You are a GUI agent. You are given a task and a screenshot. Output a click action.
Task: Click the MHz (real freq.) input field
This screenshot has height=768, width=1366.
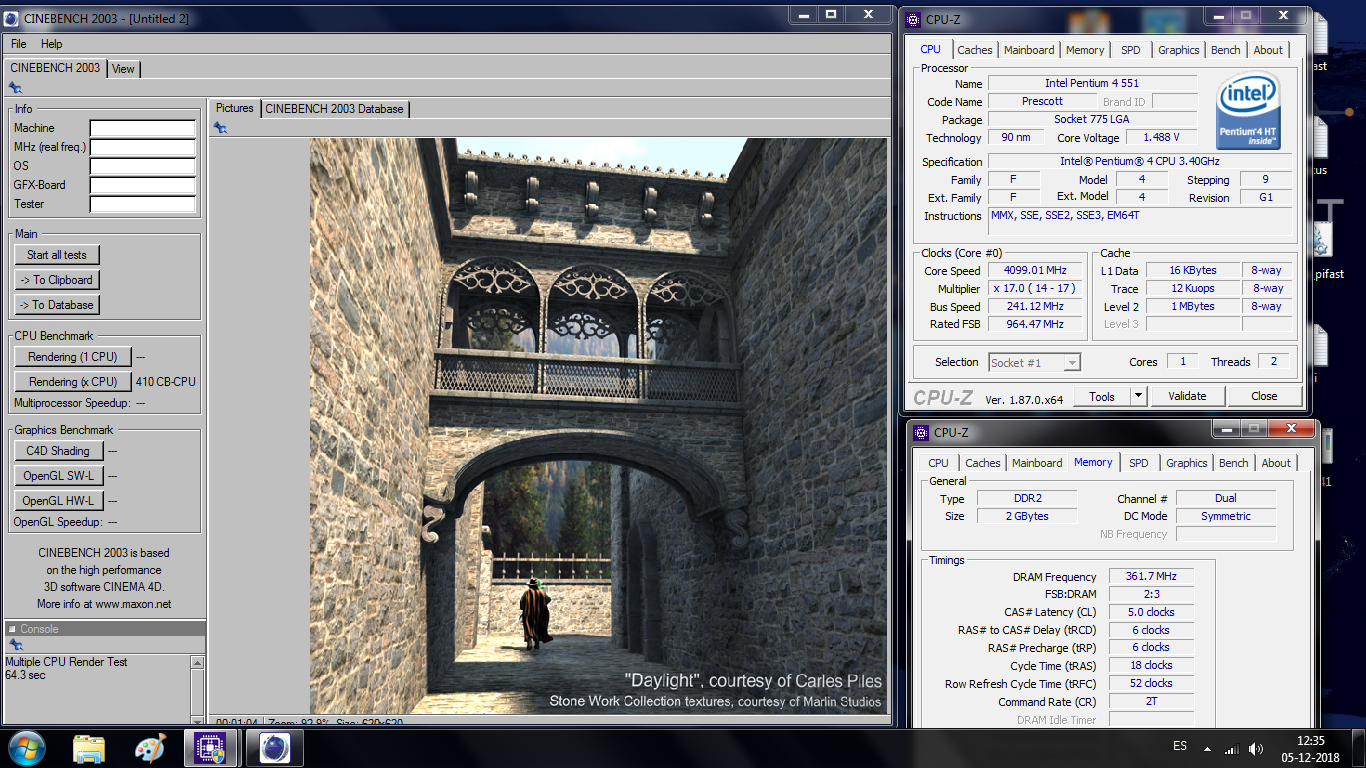[143, 147]
